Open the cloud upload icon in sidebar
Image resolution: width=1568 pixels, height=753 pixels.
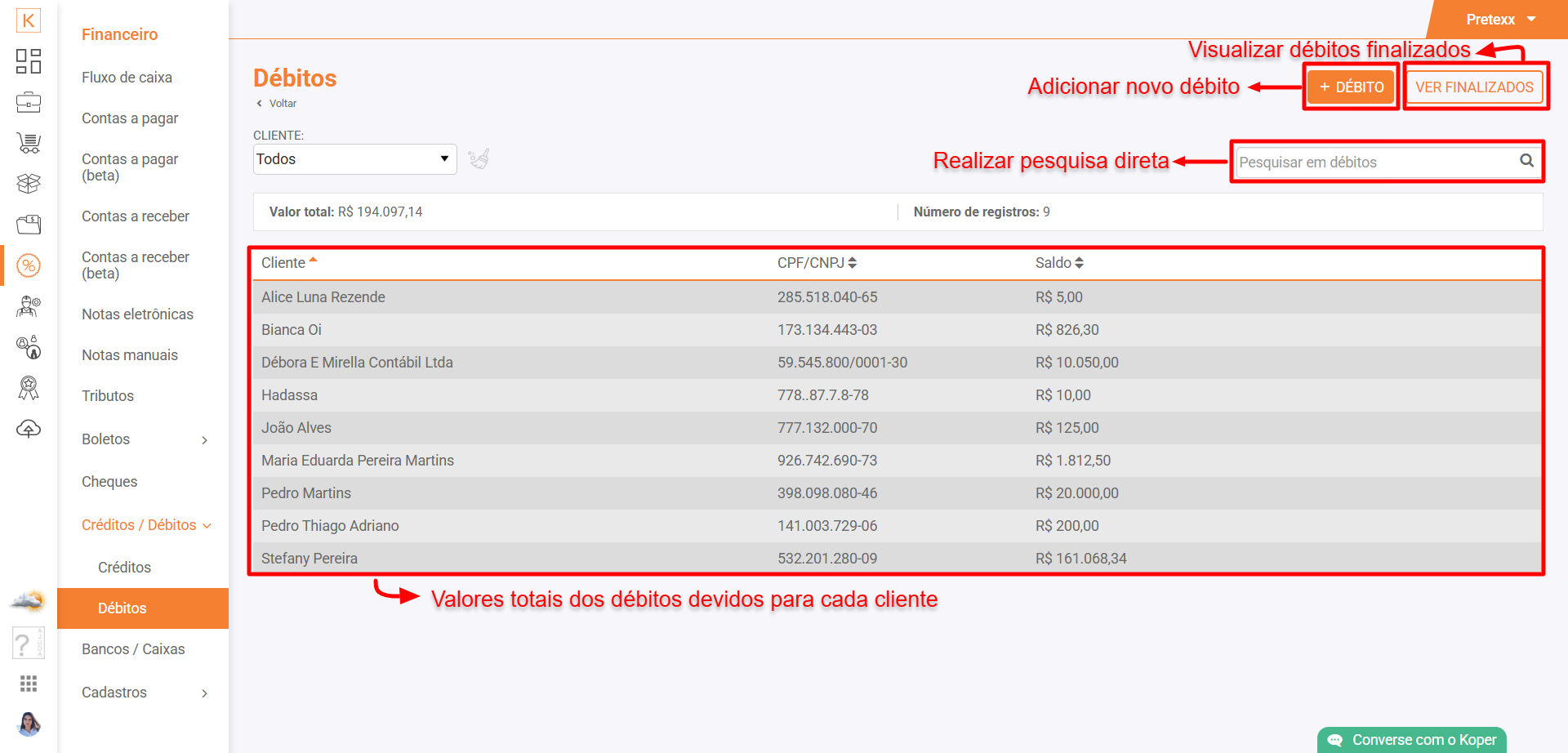click(x=29, y=429)
